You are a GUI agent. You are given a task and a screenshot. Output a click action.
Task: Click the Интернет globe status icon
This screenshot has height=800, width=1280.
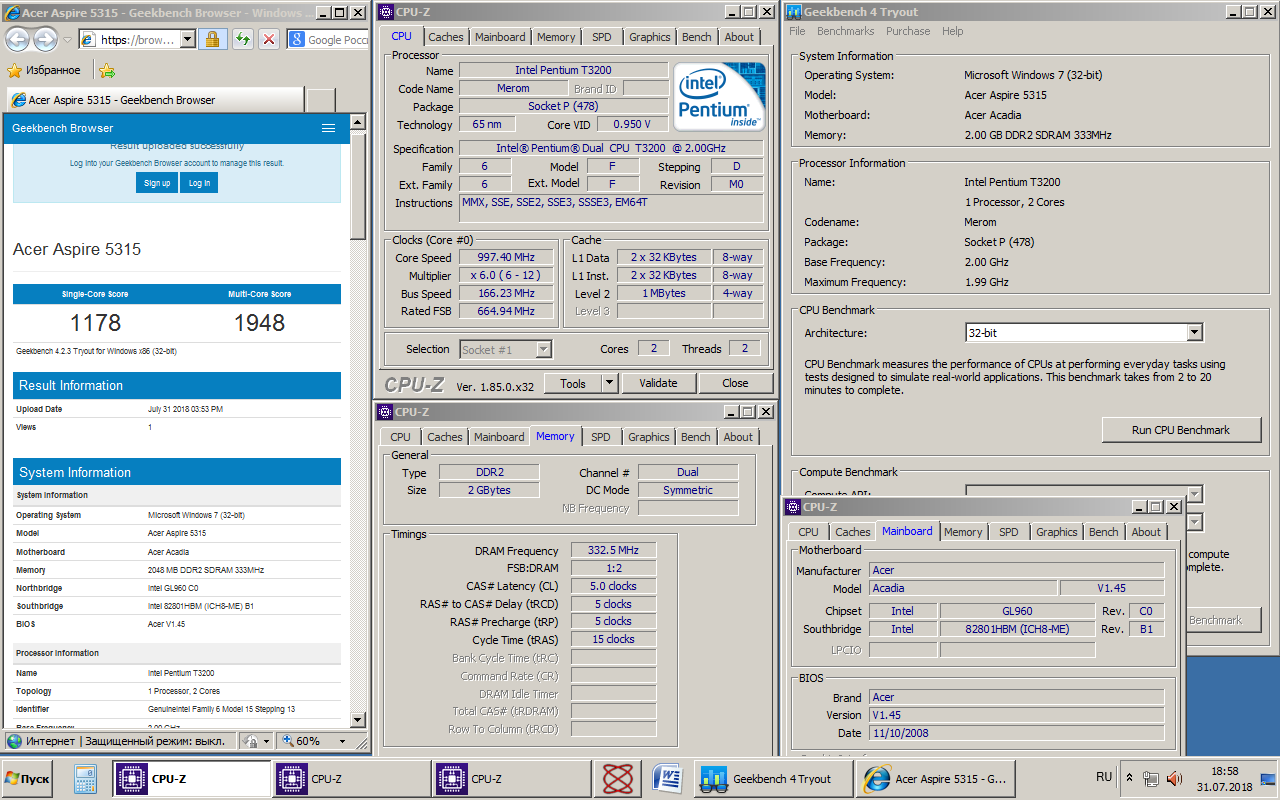pyautogui.click(x=14, y=741)
